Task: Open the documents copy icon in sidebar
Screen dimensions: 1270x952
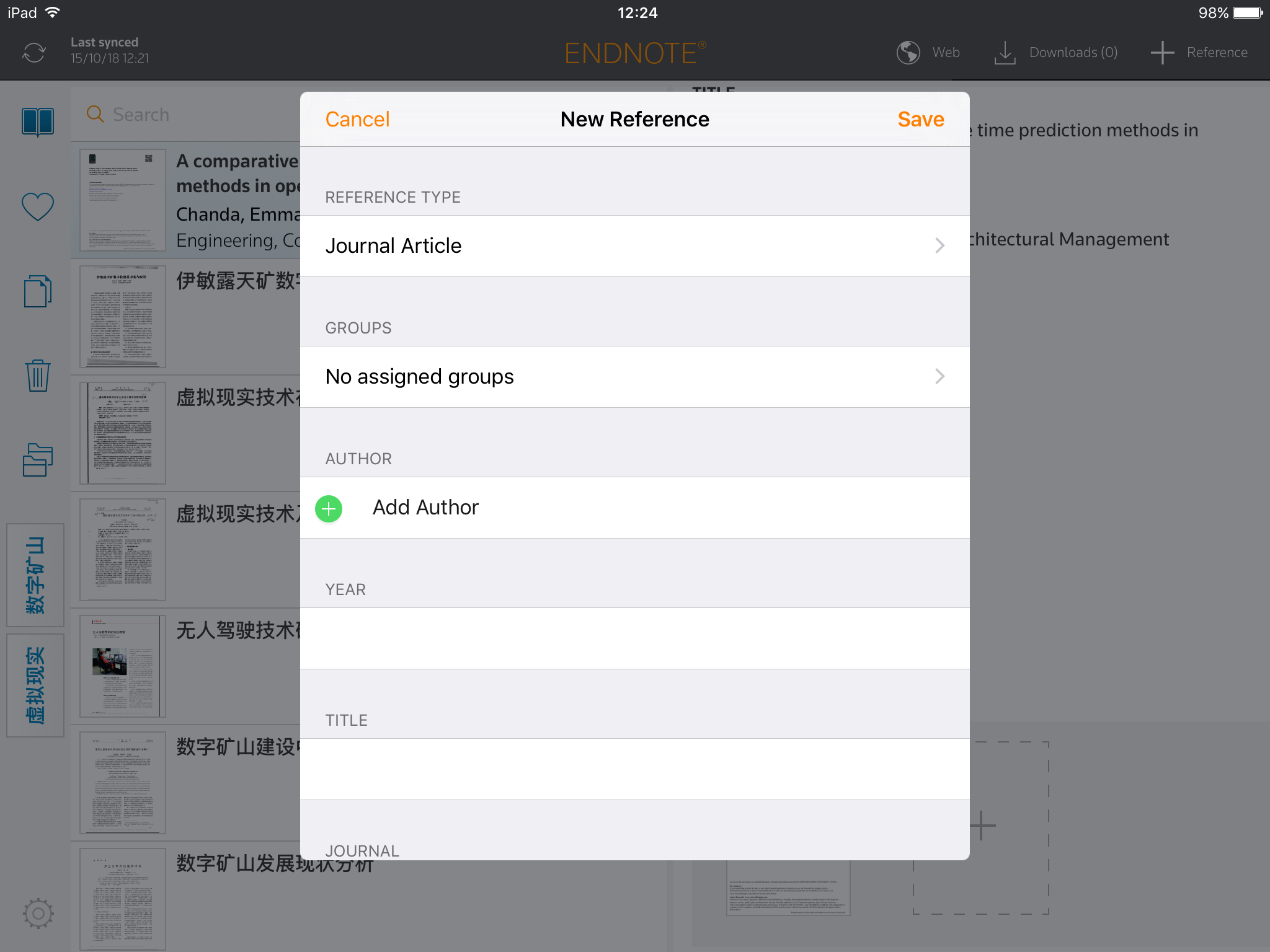Action: click(x=38, y=291)
